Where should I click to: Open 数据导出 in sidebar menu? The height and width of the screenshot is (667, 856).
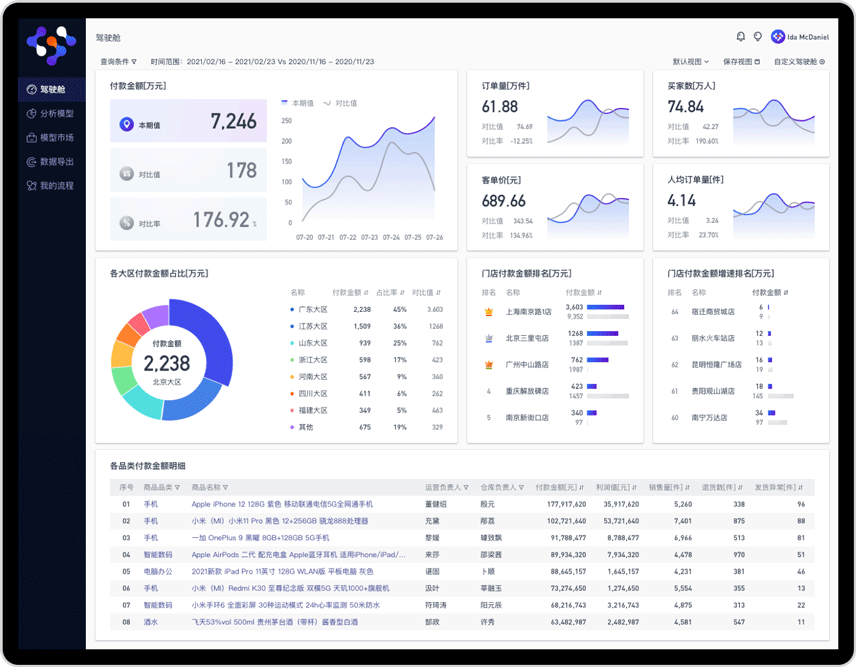52,162
